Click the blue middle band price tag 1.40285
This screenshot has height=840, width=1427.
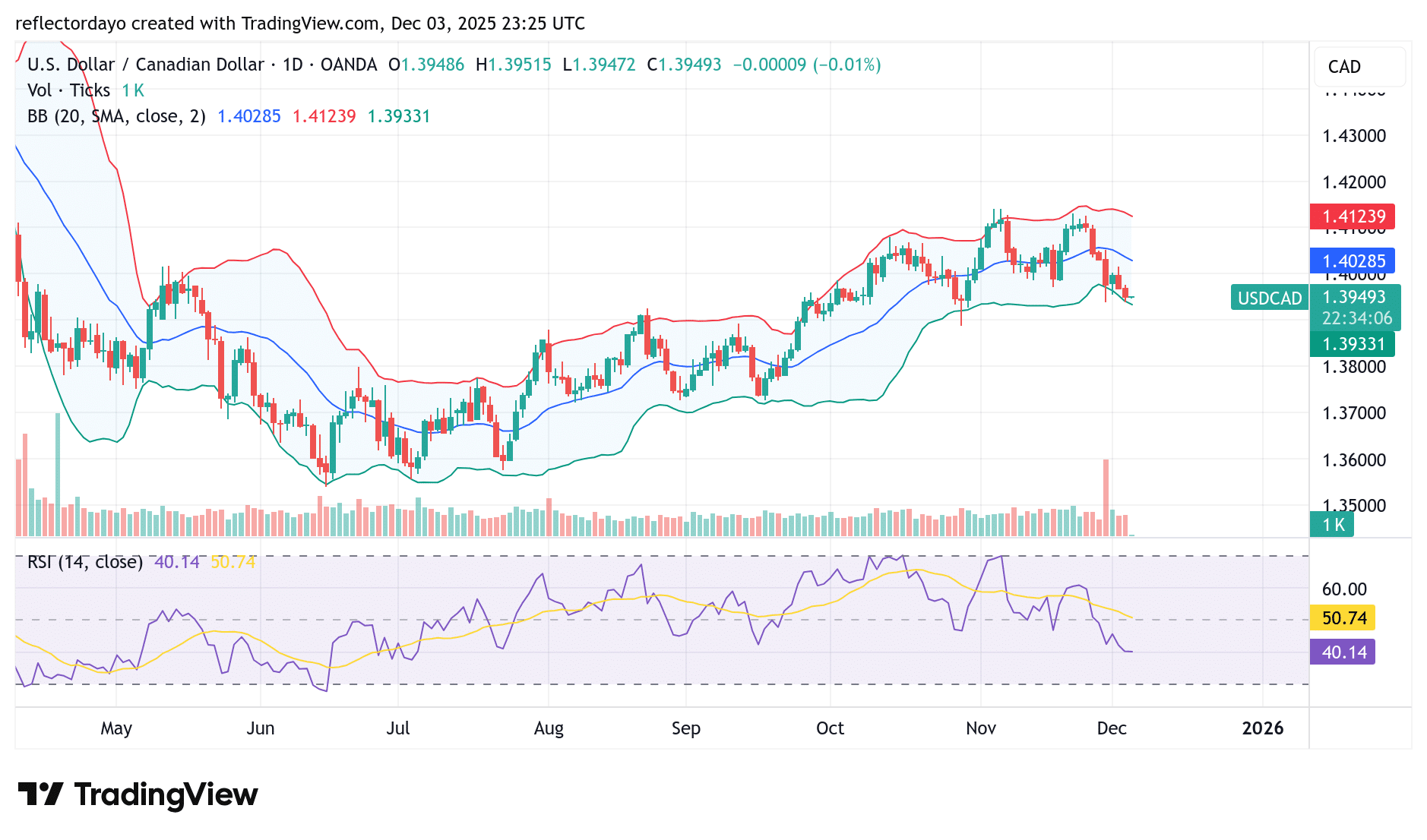pos(1355,261)
